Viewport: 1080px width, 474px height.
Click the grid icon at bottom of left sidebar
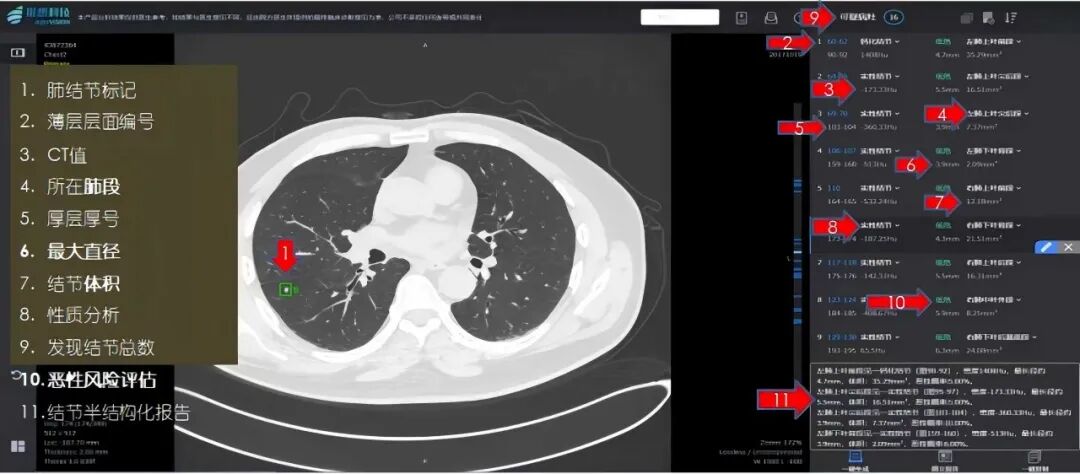pos(17,446)
